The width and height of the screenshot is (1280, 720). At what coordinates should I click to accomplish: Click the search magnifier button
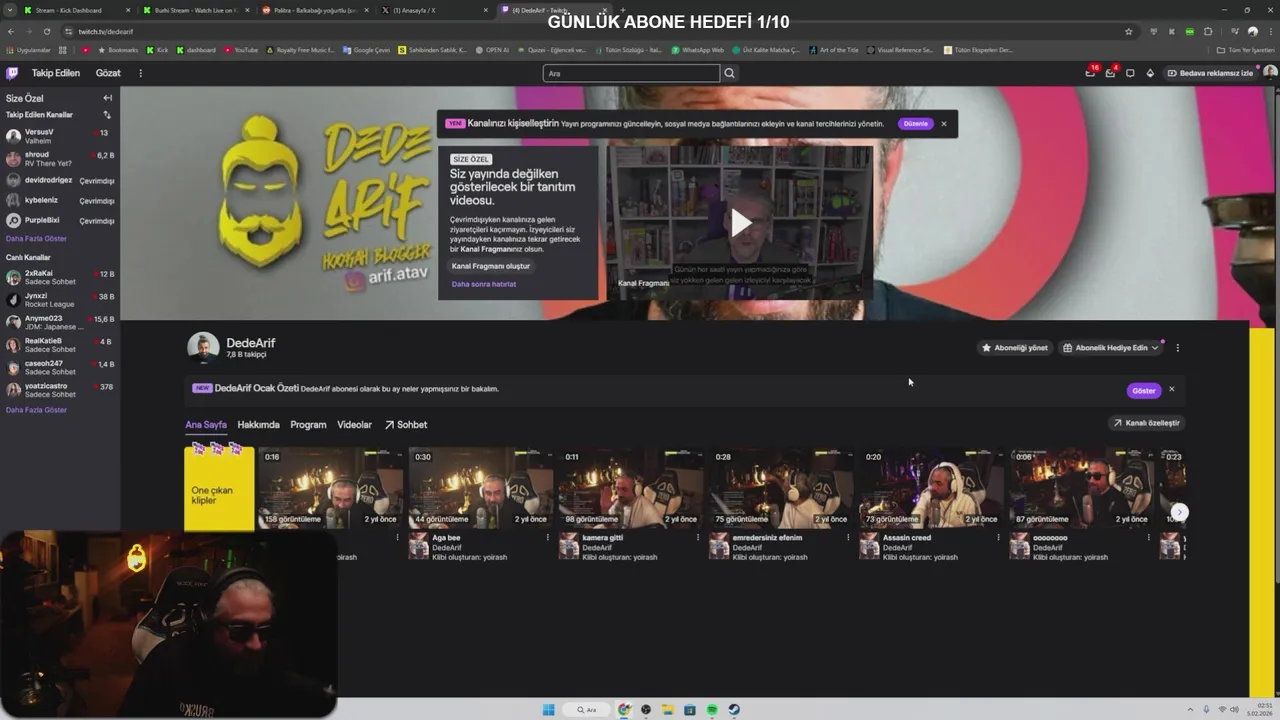pyautogui.click(x=729, y=73)
